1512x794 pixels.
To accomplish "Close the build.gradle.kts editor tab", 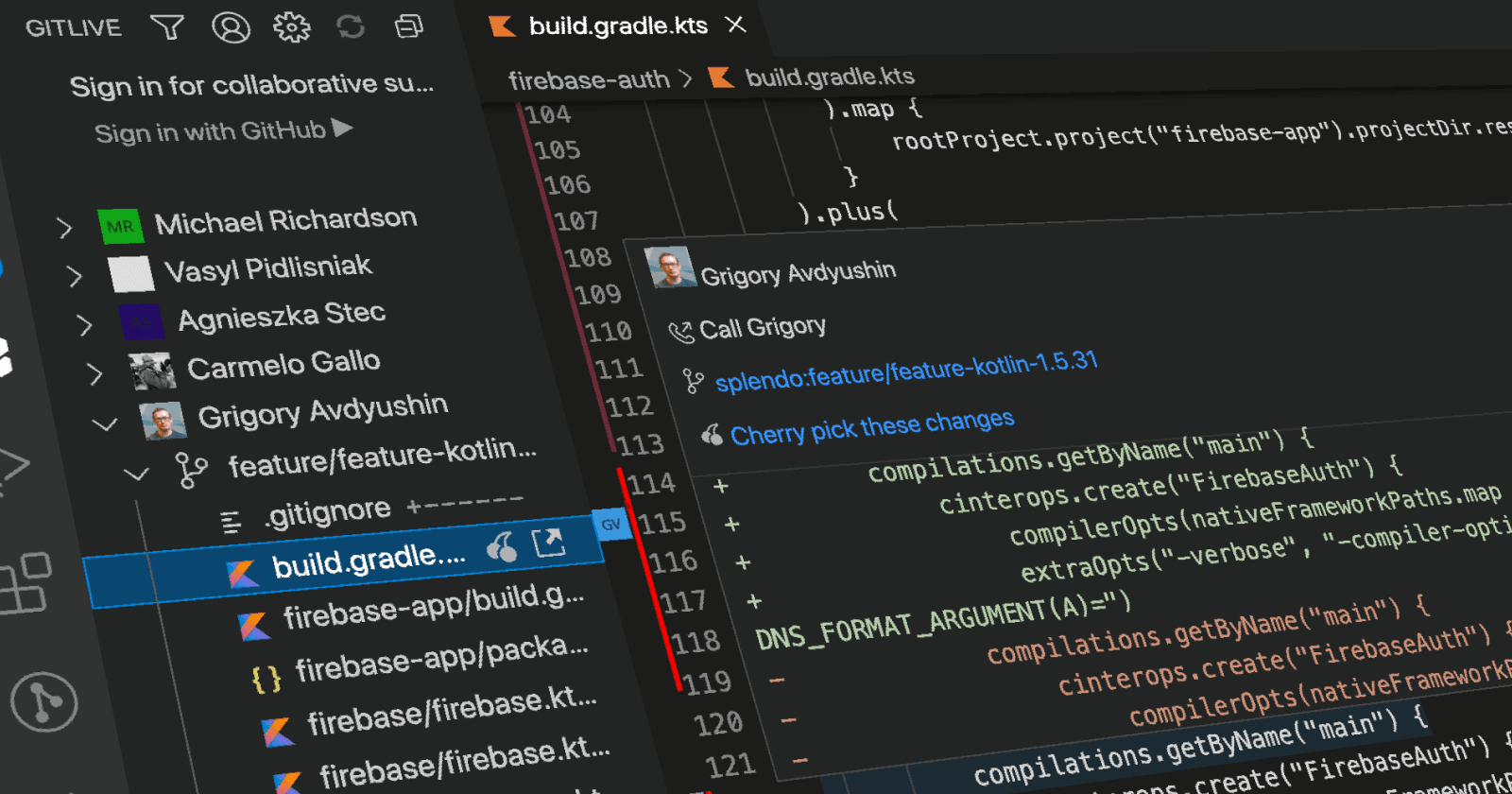I will pos(736,26).
